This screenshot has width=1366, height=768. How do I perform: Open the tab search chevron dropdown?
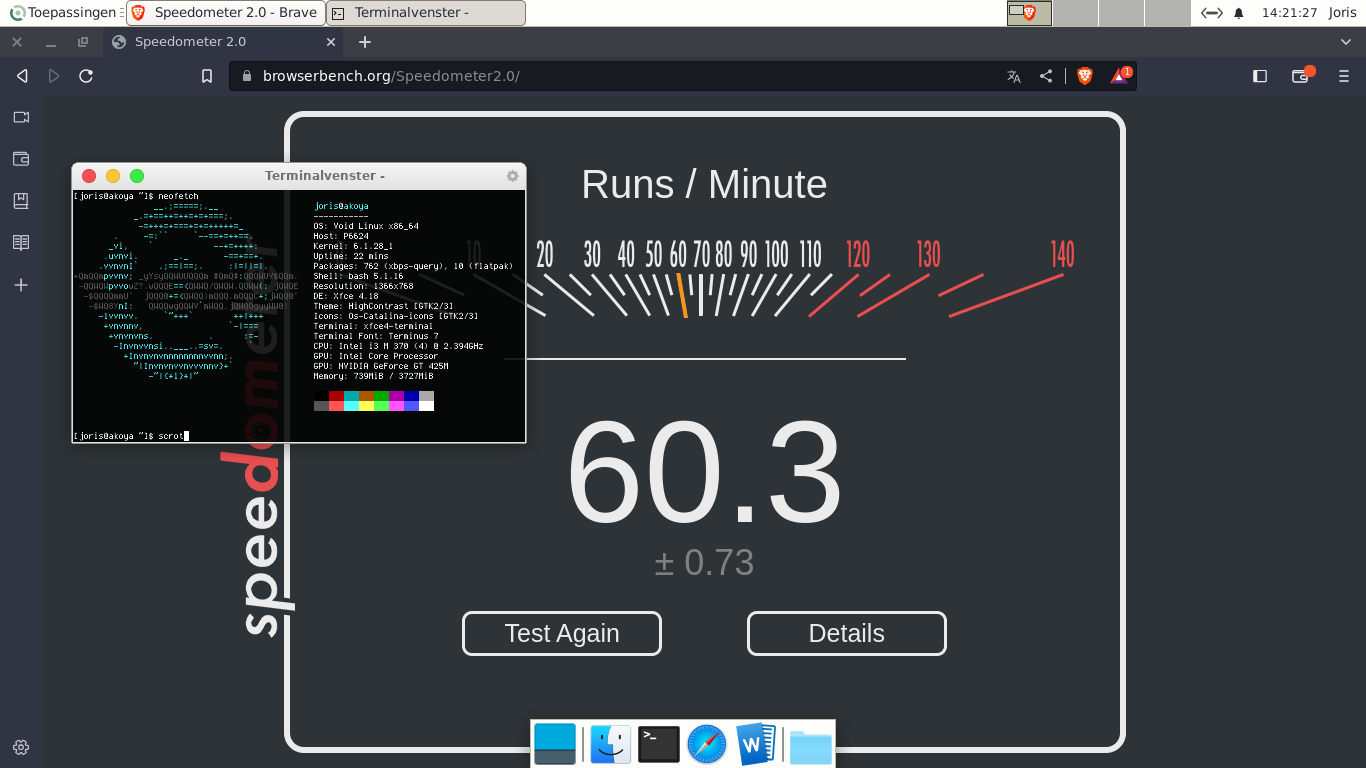point(1346,42)
